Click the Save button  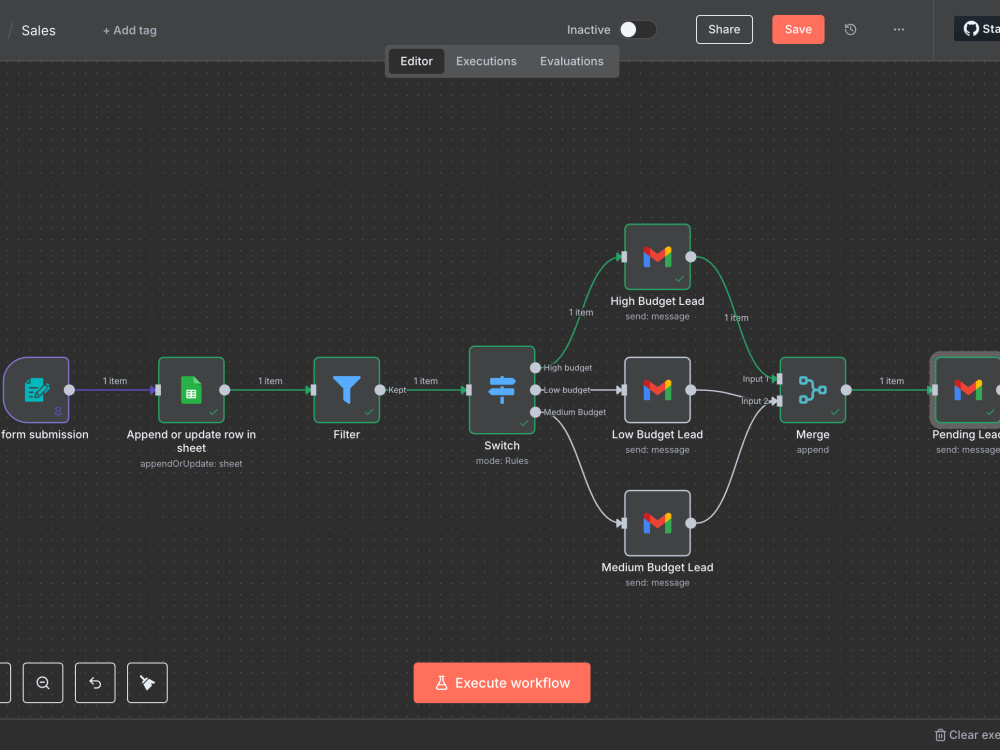click(798, 29)
